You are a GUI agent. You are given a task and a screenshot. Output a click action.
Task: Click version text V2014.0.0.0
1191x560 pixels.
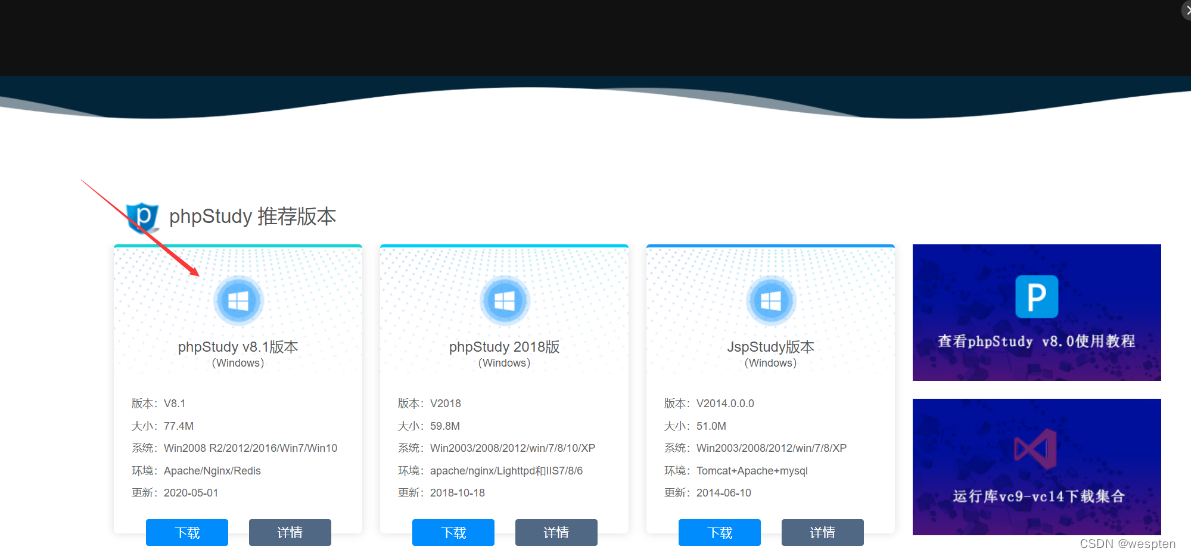pos(725,403)
